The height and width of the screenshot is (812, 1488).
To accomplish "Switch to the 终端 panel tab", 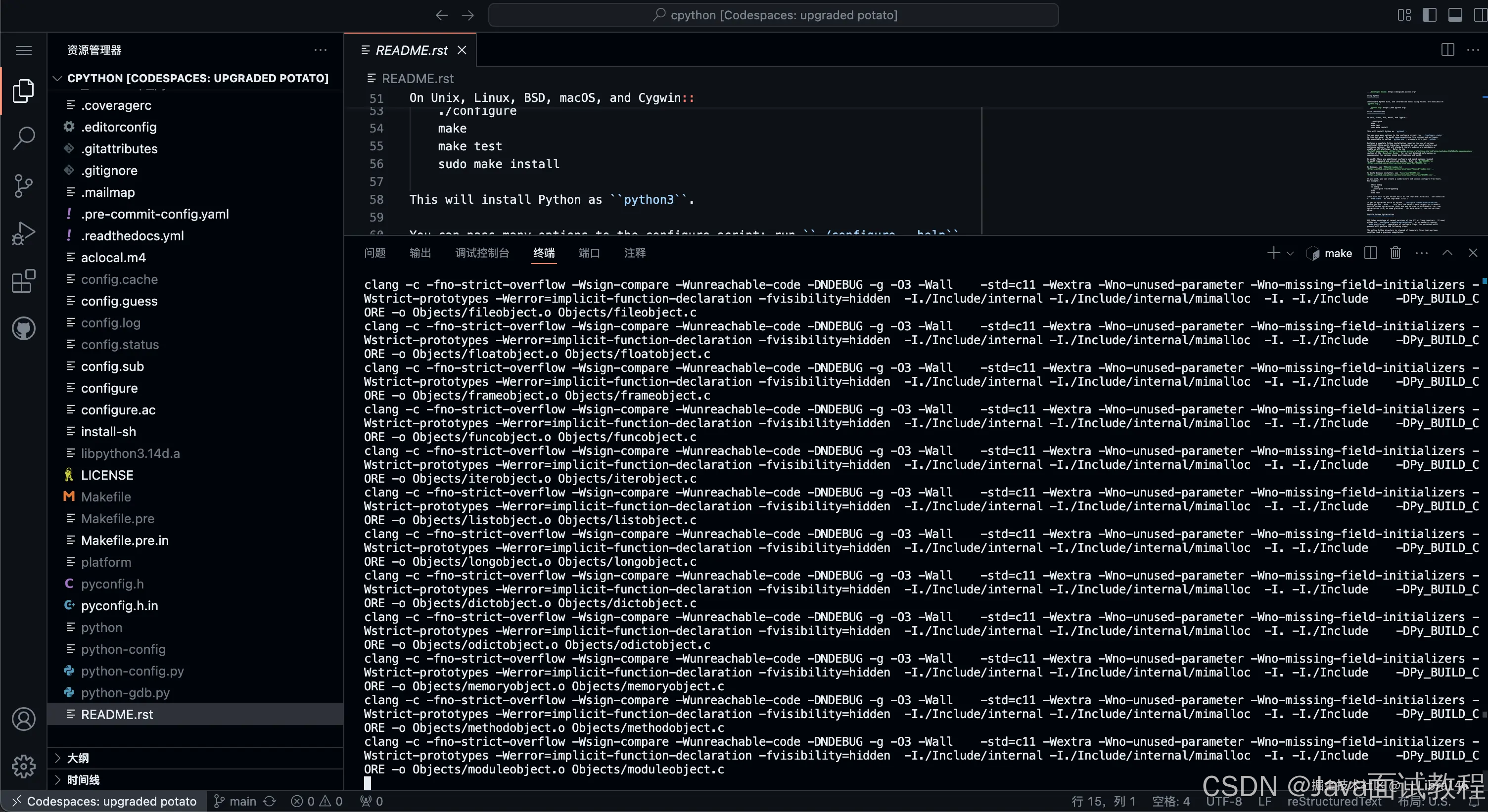I will click(544, 253).
